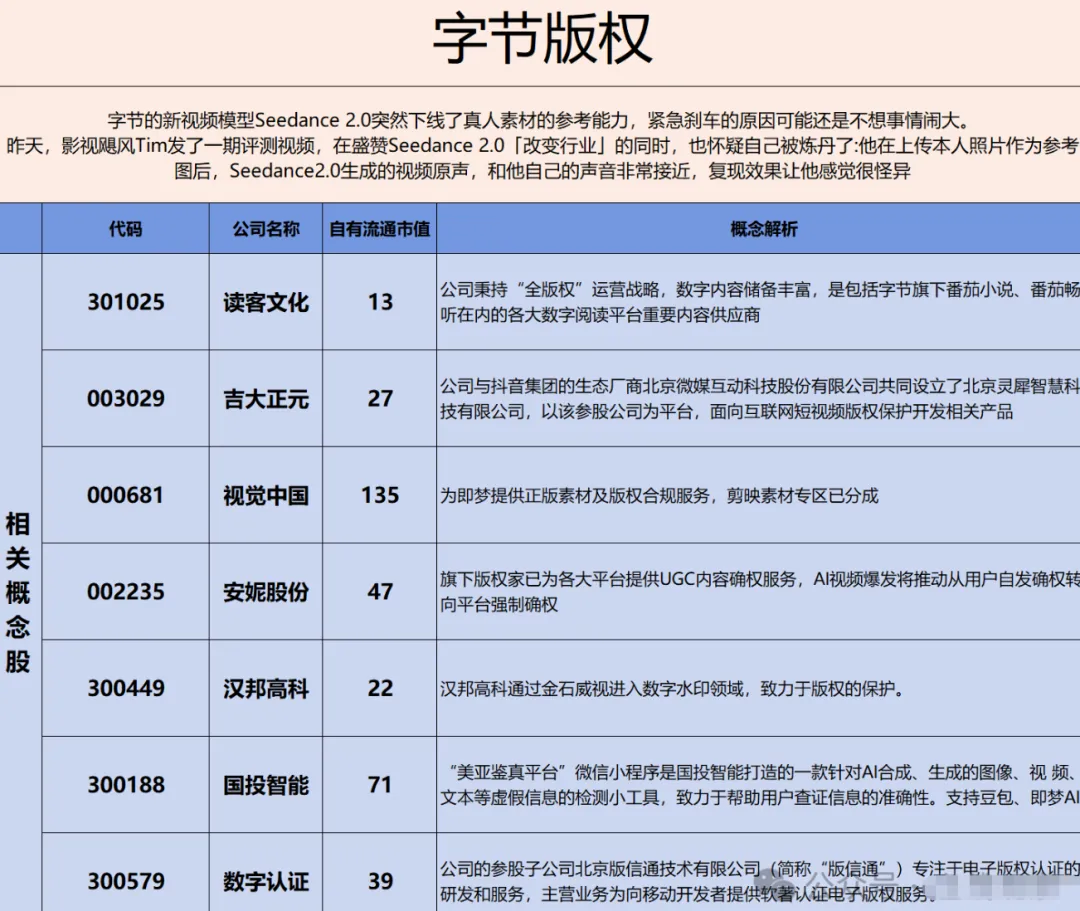Click the company name 吉大正元
Image resolution: width=1080 pixels, height=911 pixels.
266,399
